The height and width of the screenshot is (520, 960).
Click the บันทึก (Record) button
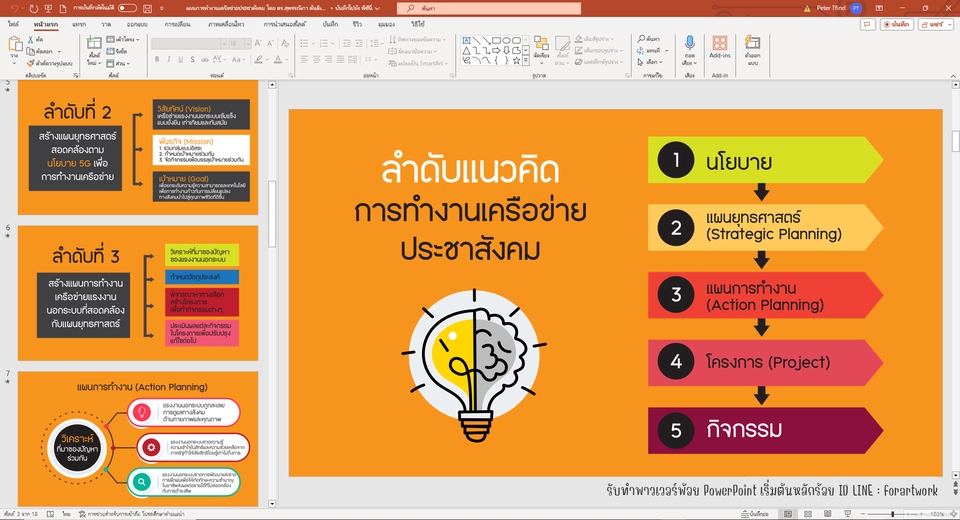click(897, 24)
